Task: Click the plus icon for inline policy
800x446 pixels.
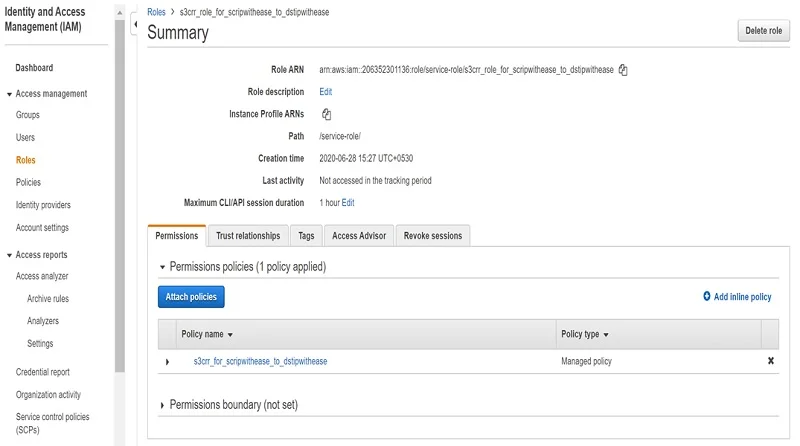Action: [x=707, y=297]
